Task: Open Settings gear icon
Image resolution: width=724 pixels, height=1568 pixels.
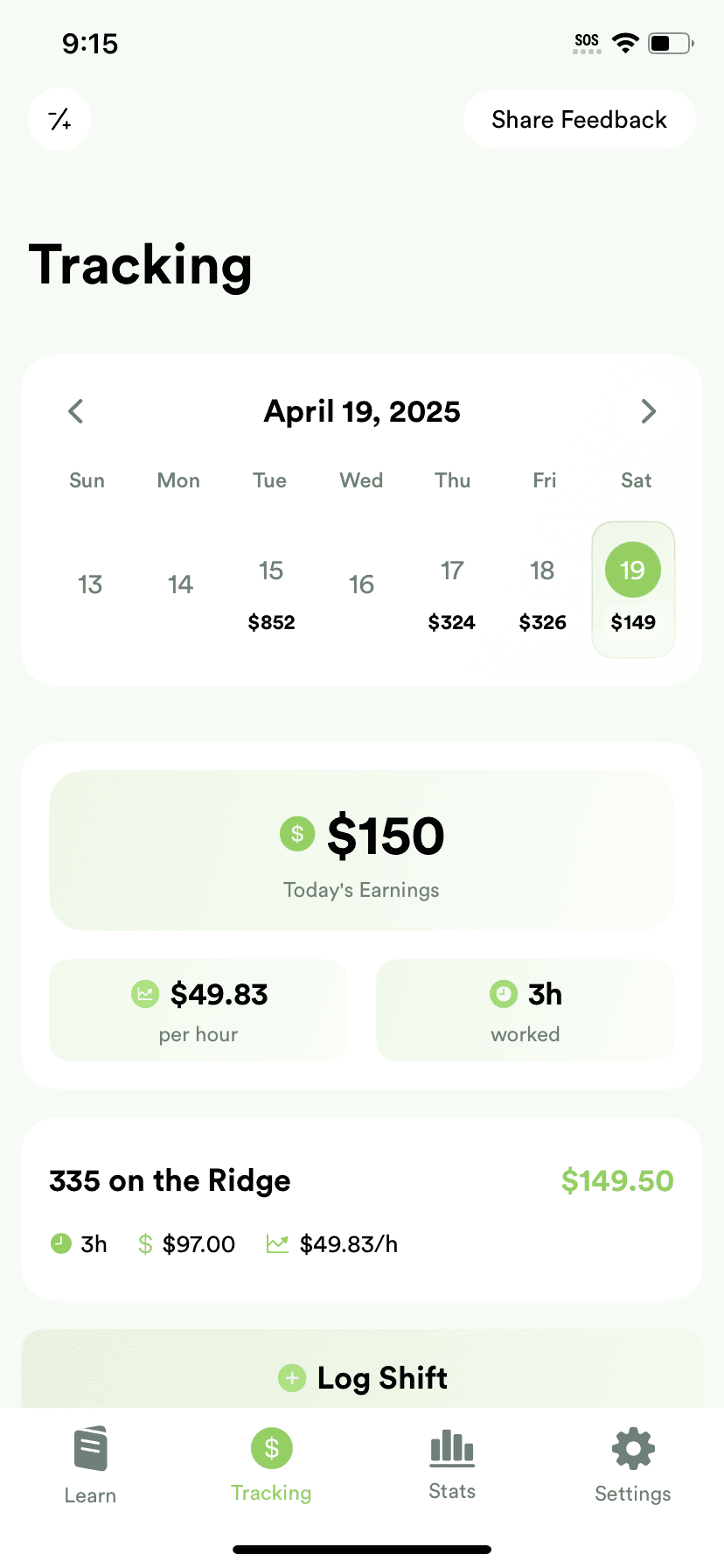Action: coord(633,1449)
